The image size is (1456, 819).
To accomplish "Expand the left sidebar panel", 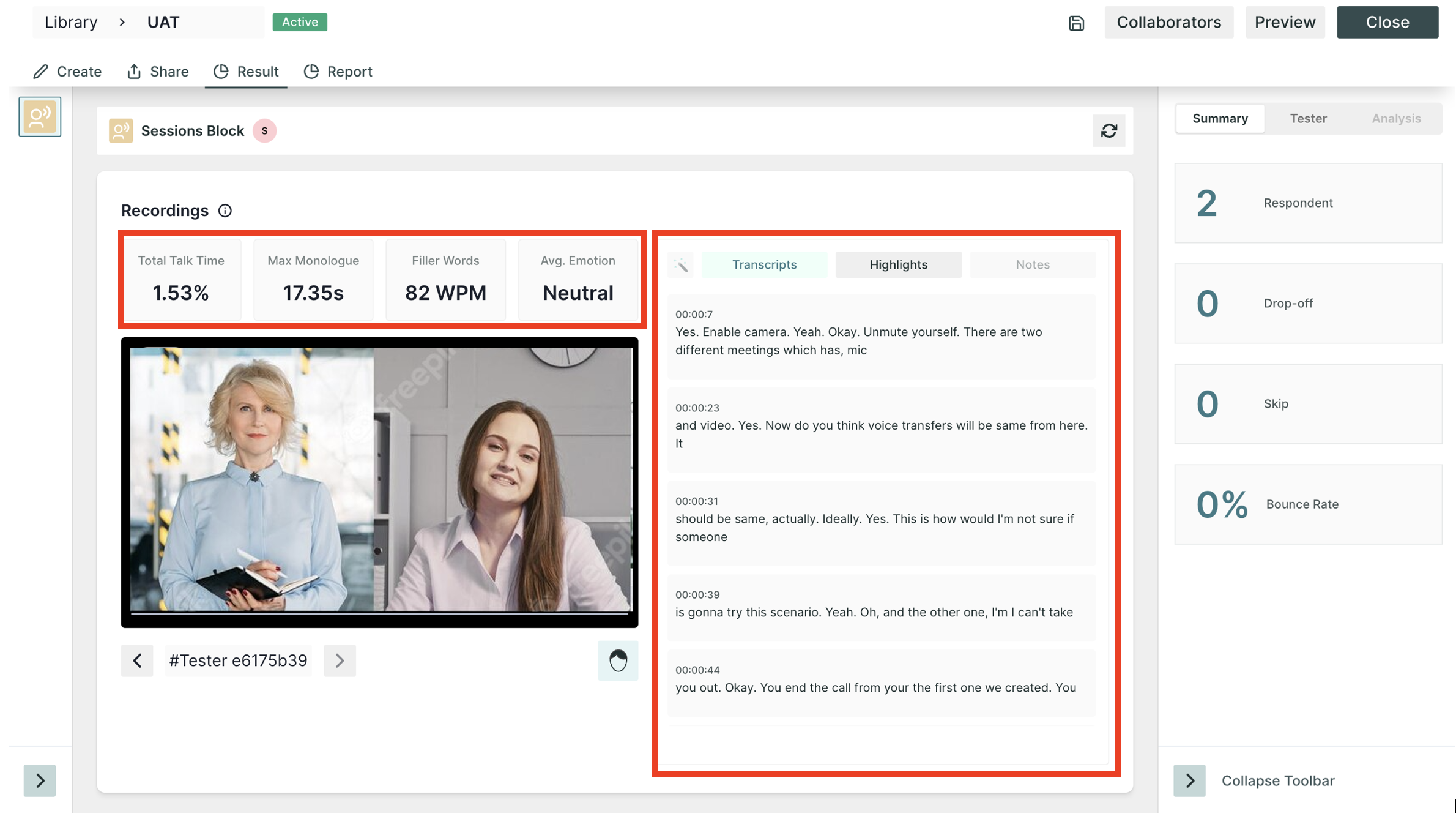I will (40, 781).
